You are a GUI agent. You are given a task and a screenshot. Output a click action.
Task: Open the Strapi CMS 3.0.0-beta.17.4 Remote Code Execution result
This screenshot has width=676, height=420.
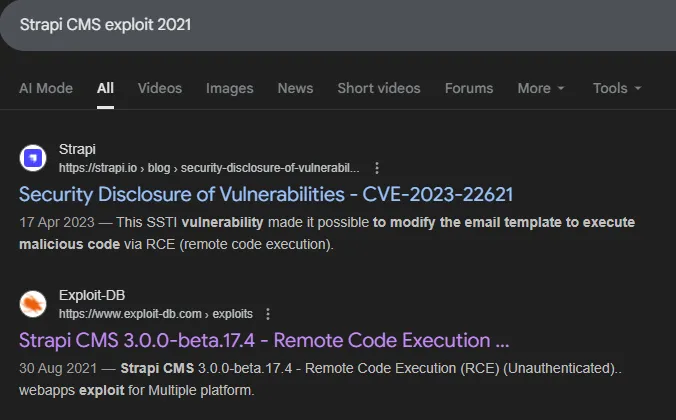[264, 340]
